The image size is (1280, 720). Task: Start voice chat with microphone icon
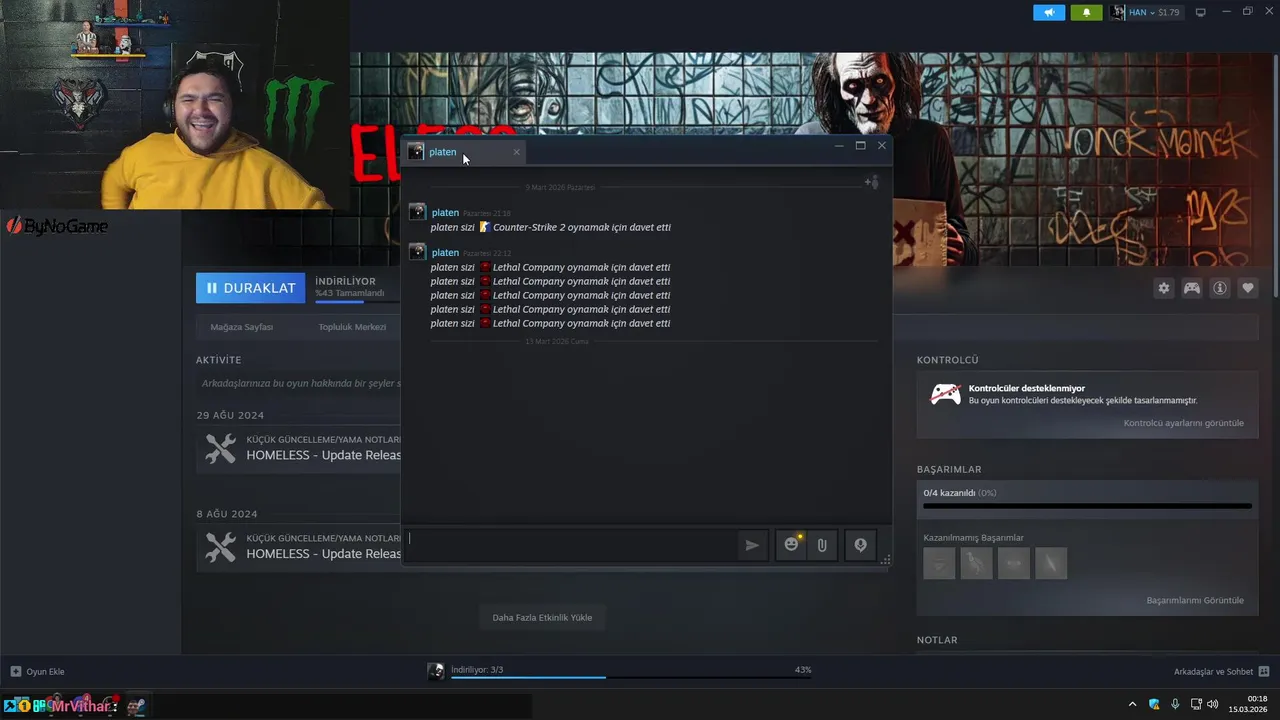[x=860, y=545]
